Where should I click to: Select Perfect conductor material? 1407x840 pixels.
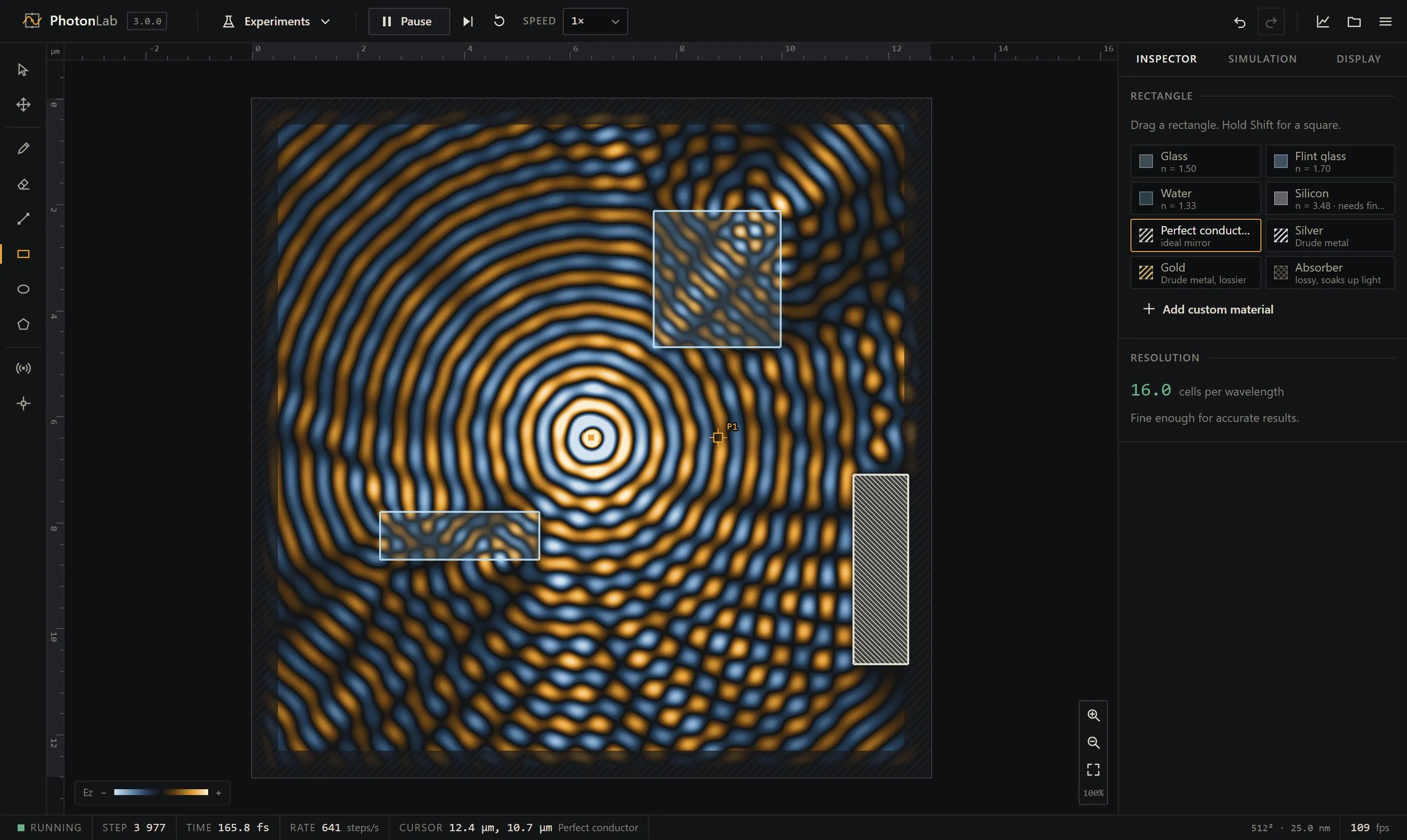pyautogui.click(x=1195, y=235)
